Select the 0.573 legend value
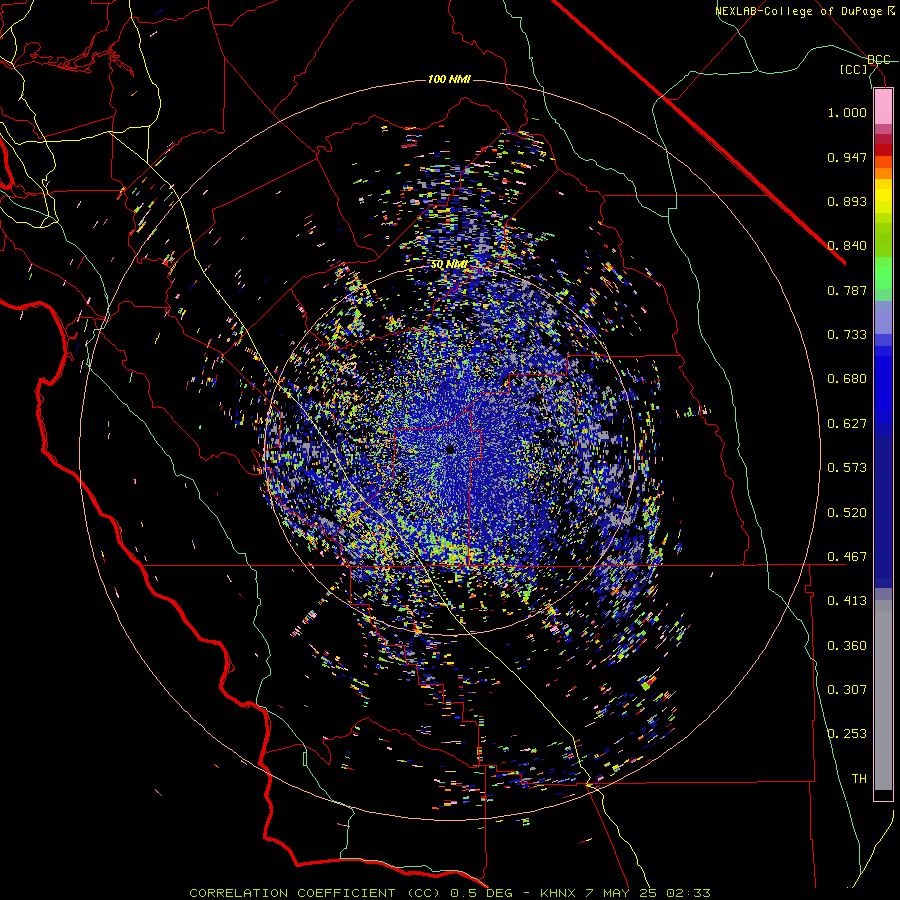The image size is (900, 900). pos(847,468)
